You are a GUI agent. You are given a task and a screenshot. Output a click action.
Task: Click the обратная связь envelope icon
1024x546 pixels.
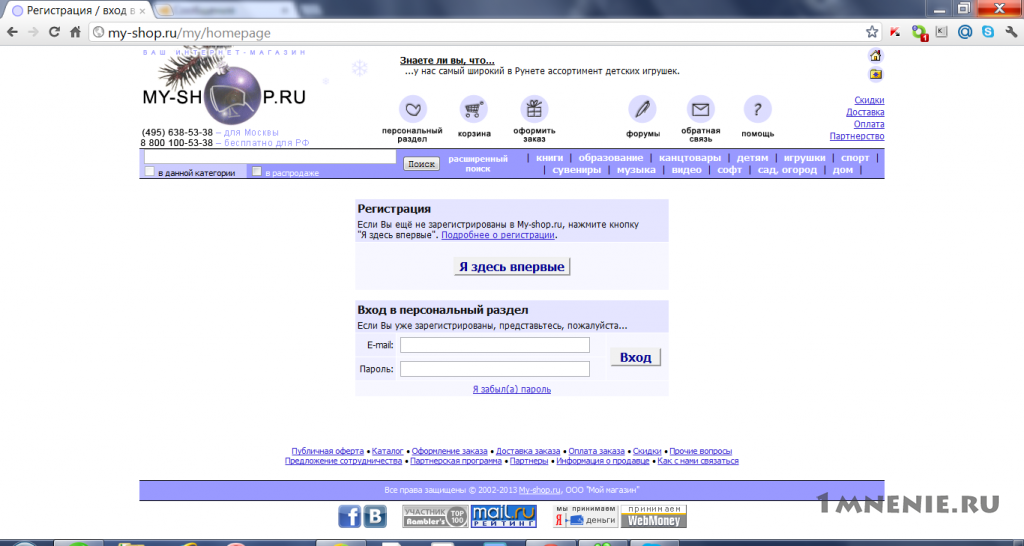(x=701, y=109)
